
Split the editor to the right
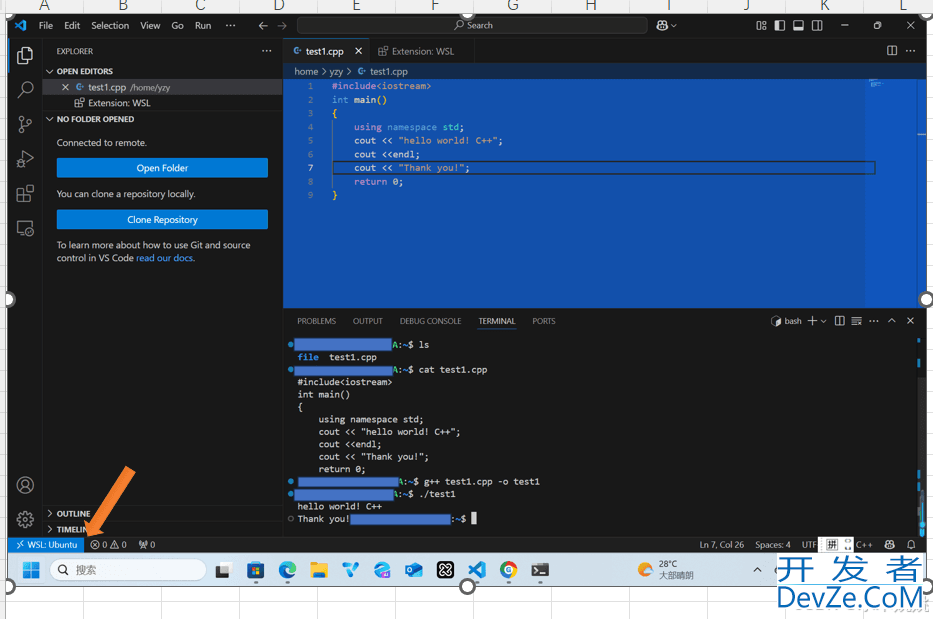pos(892,51)
